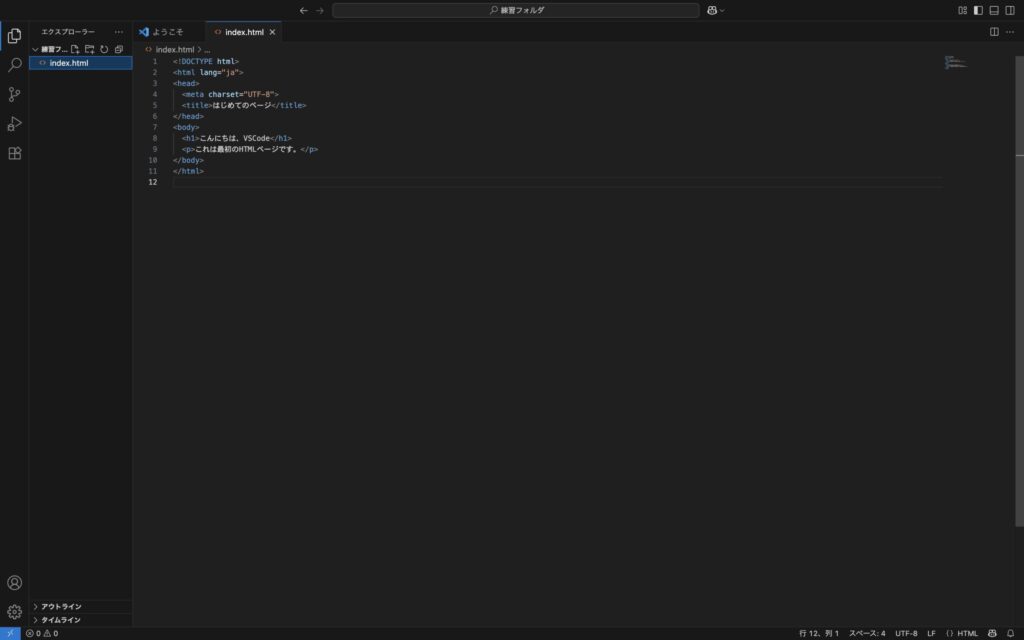Open Copilot status icon in status bar
Screen dimensions: 1024x640
point(992,633)
